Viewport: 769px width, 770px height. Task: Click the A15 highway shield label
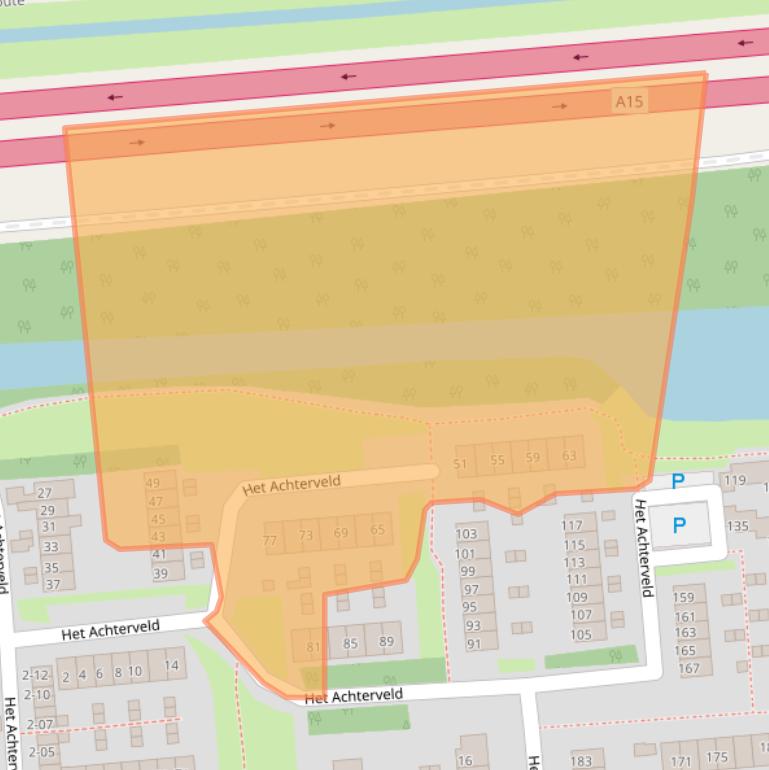tap(629, 101)
